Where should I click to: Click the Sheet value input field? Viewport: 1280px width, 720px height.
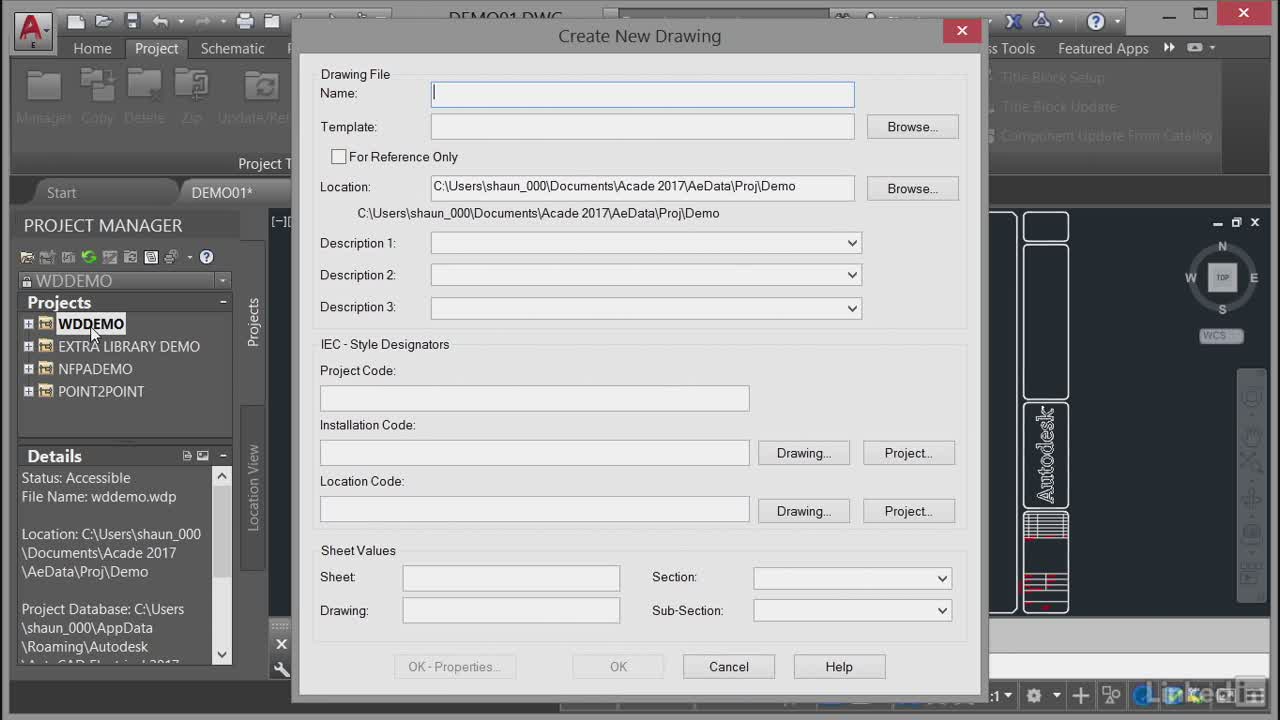click(x=511, y=578)
